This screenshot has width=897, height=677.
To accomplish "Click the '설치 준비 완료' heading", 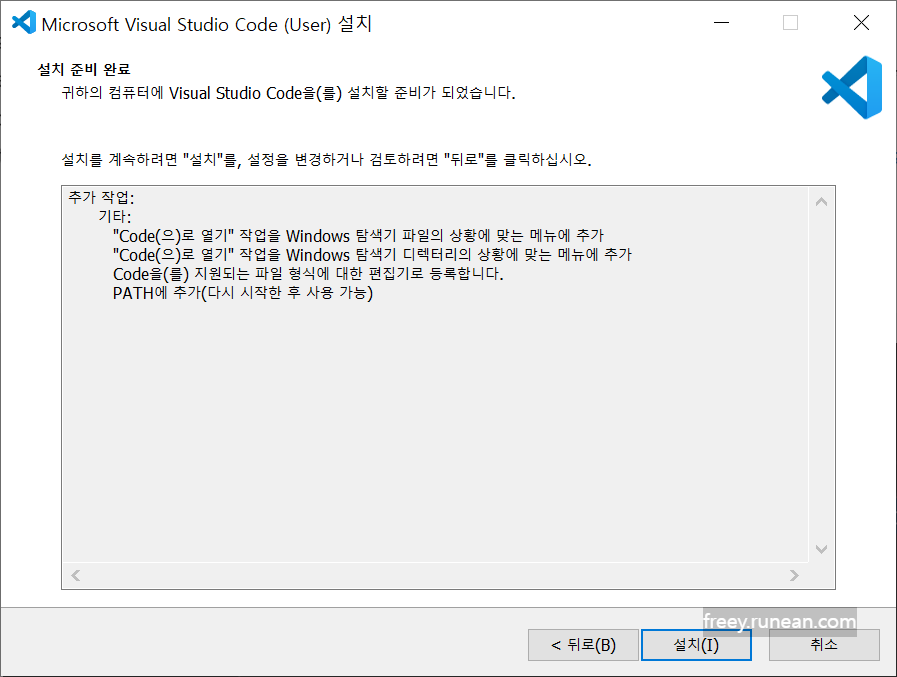I will (84, 69).
